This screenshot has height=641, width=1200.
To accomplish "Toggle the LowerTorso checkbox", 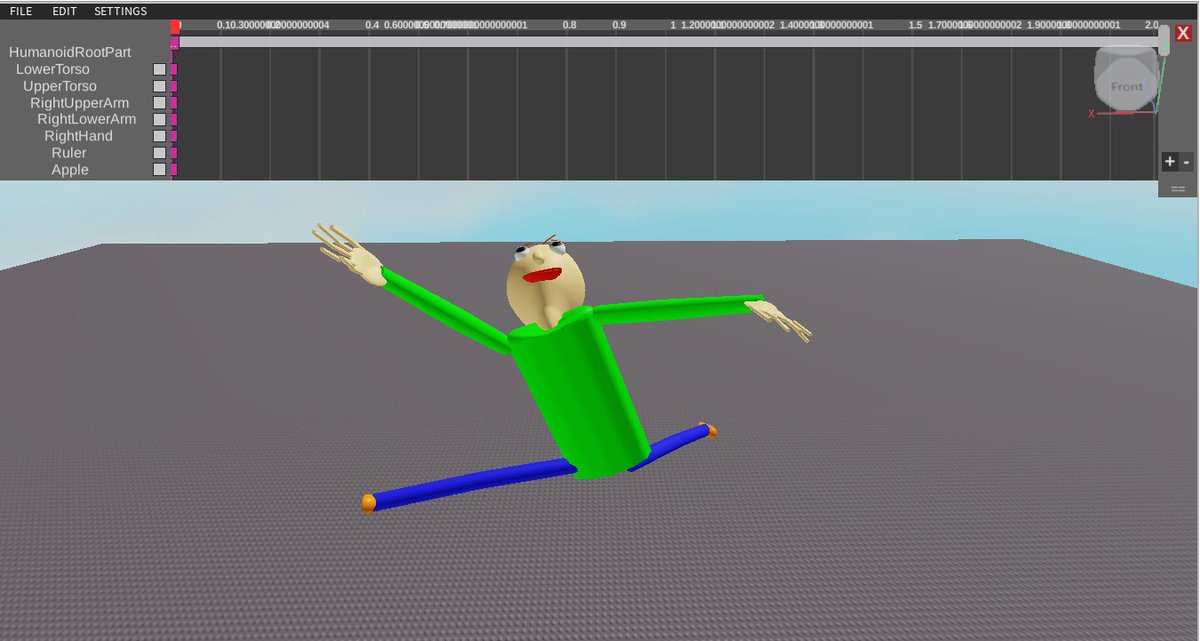I will pos(159,70).
